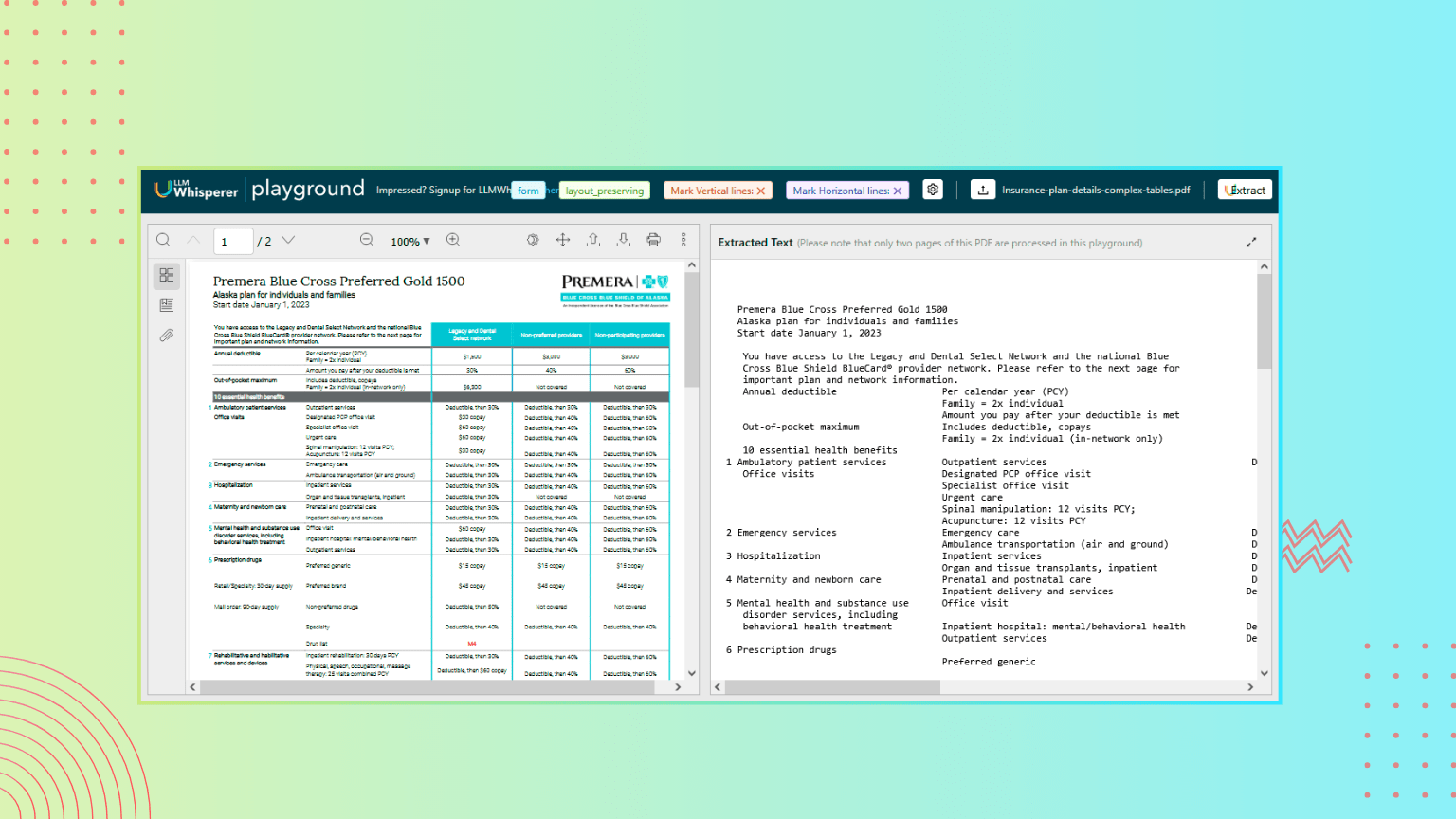The height and width of the screenshot is (819, 1456).
Task: Open the extraction settings gear icon
Action: (933, 190)
